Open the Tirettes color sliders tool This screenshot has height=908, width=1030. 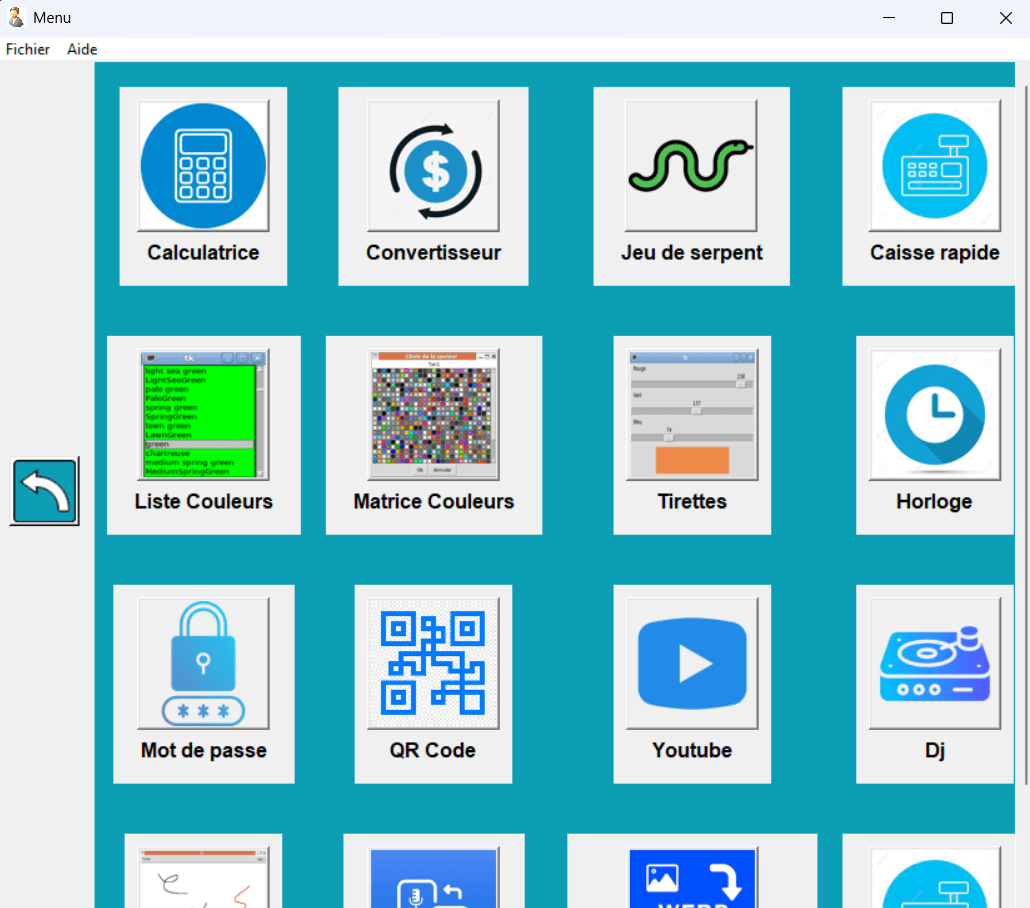click(692, 415)
